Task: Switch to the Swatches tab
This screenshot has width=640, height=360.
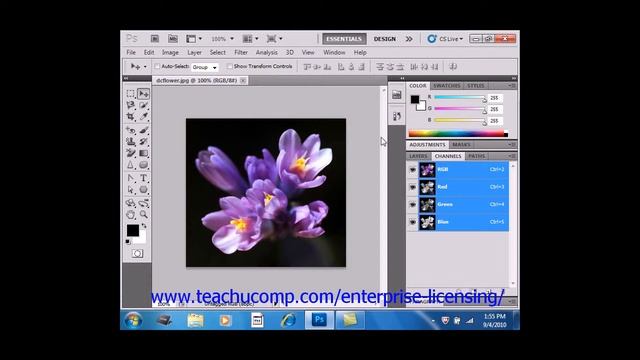Action: pyautogui.click(x=447, y=86)
